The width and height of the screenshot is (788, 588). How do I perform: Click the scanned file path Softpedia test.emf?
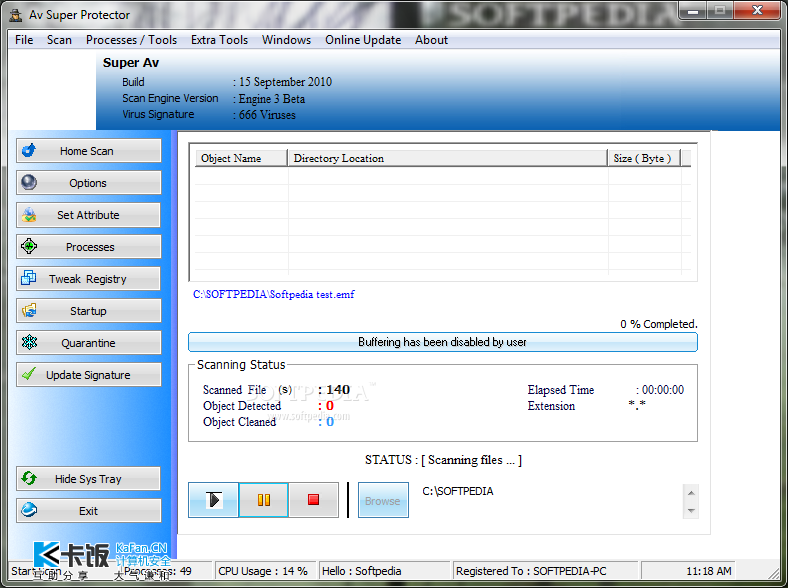tap(273, 295)
